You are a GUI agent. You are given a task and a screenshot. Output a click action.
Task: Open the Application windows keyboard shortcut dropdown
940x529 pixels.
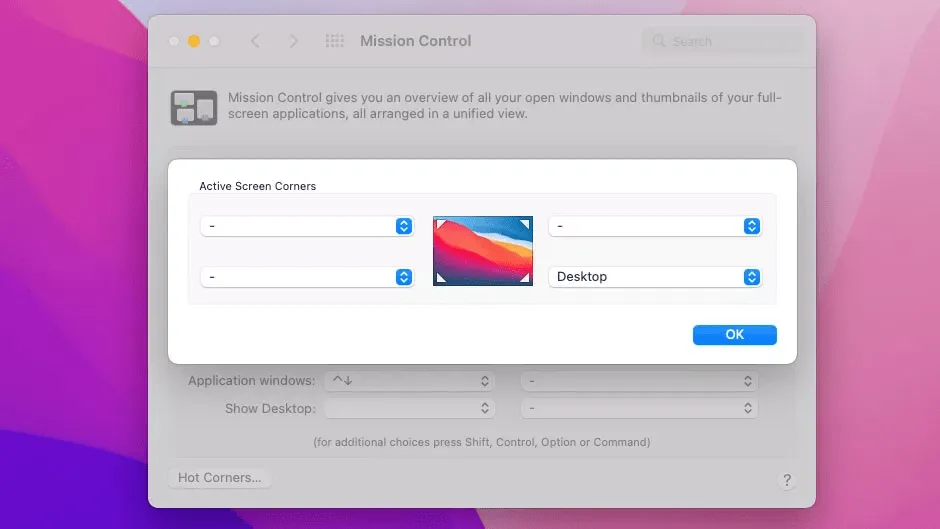coord(410,381)
